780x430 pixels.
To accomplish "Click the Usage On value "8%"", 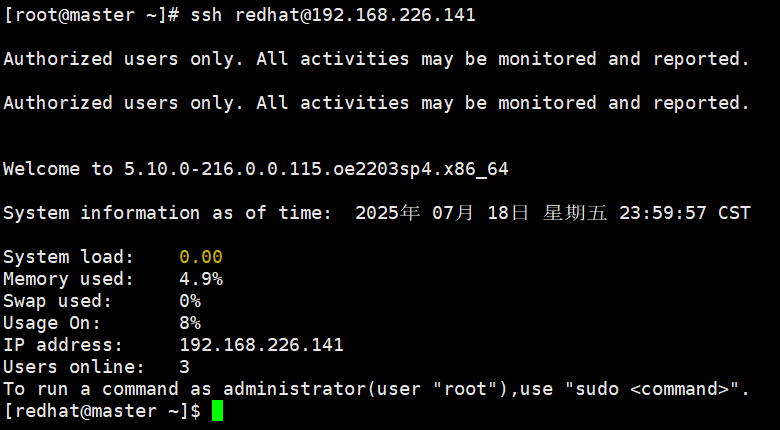I will pos(190,322).
